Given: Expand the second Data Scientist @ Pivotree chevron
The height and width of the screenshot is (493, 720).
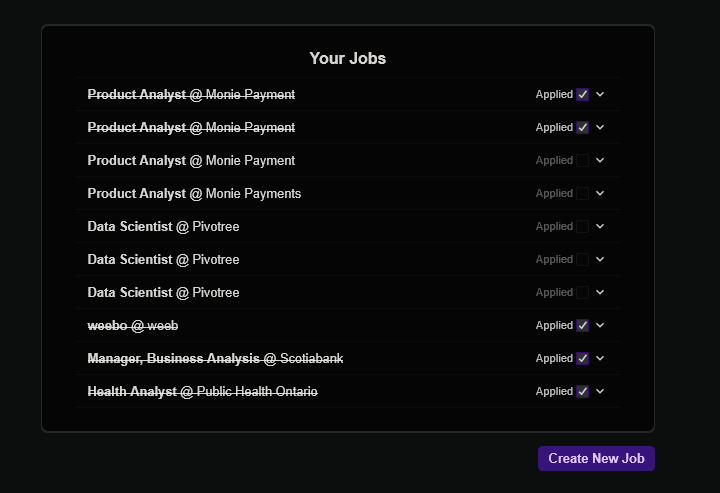Looking at the screenshot, I should (600, 259).
